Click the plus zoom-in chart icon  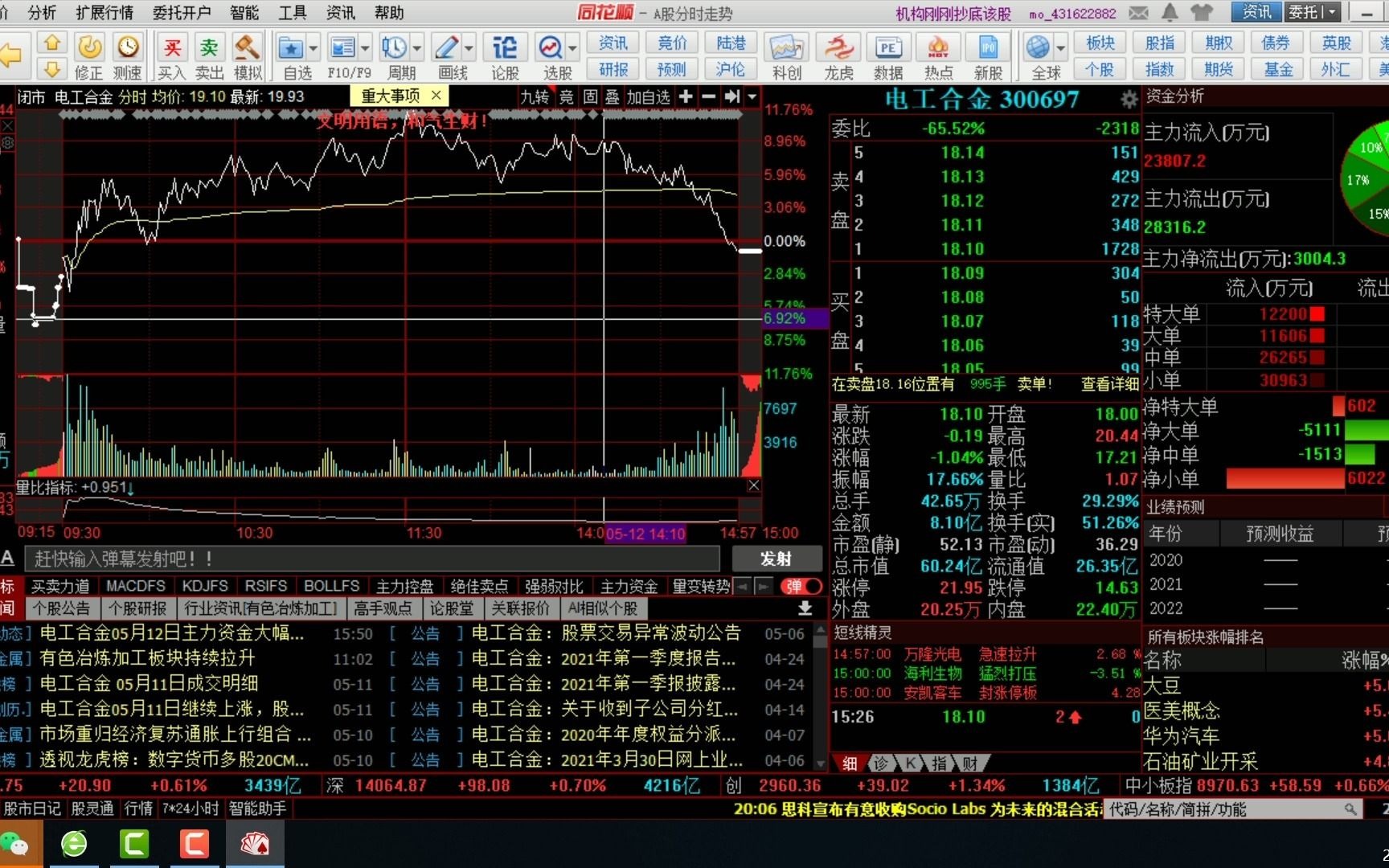[686, 96]
